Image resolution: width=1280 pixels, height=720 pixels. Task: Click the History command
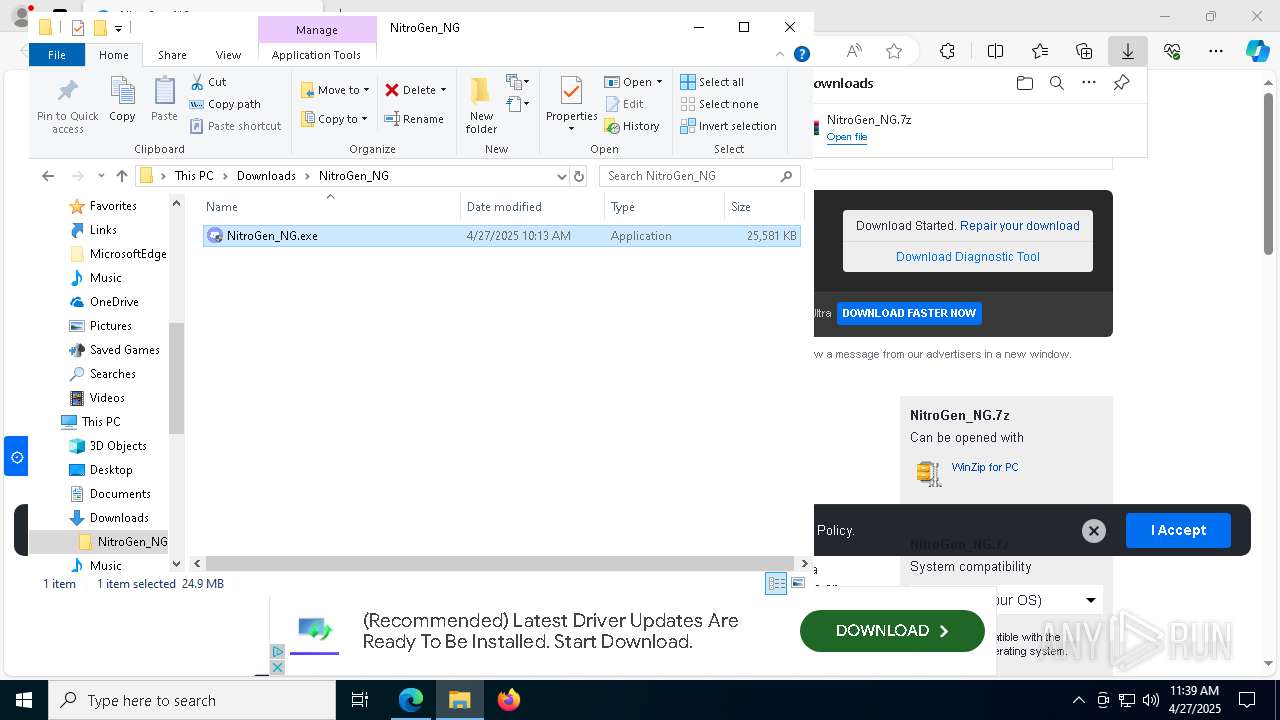click(x=632, y=126)
